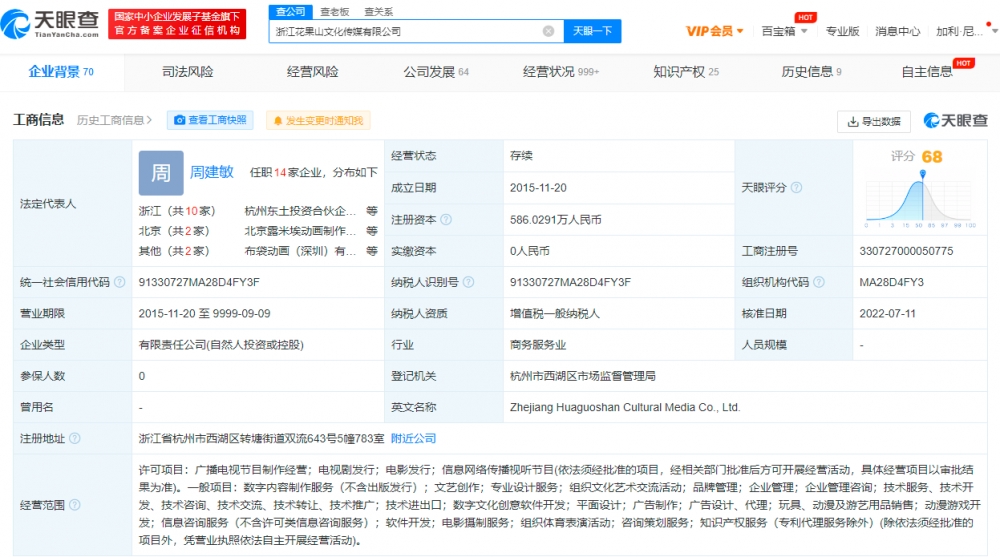The height and width of the screenshot is (557, 1000).
Task: Open the 自主信息 tab
Action: 927,72
